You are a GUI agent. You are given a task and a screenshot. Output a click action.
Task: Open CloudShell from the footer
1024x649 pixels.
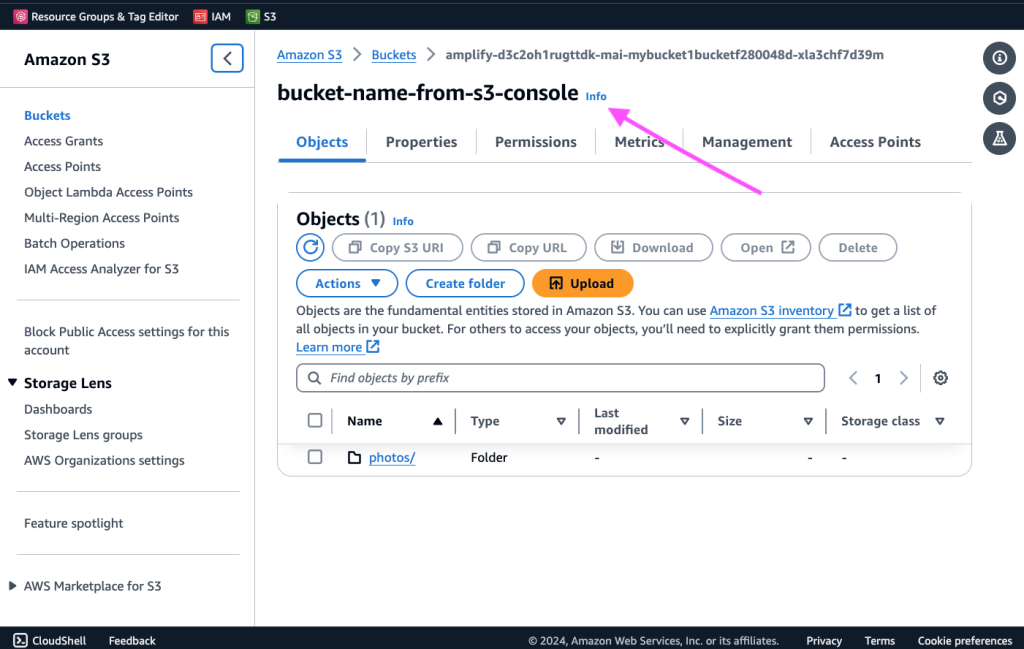(x=50, y=641)
